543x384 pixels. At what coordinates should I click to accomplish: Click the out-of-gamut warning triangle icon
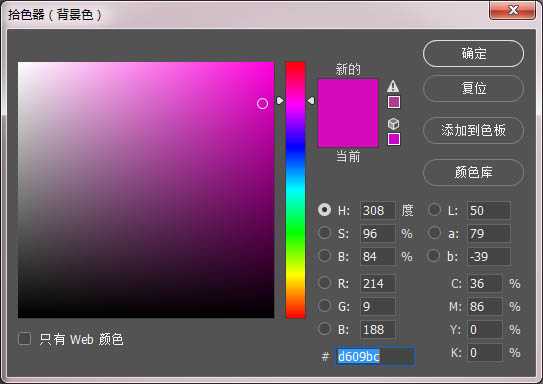[x=393, y=86]
